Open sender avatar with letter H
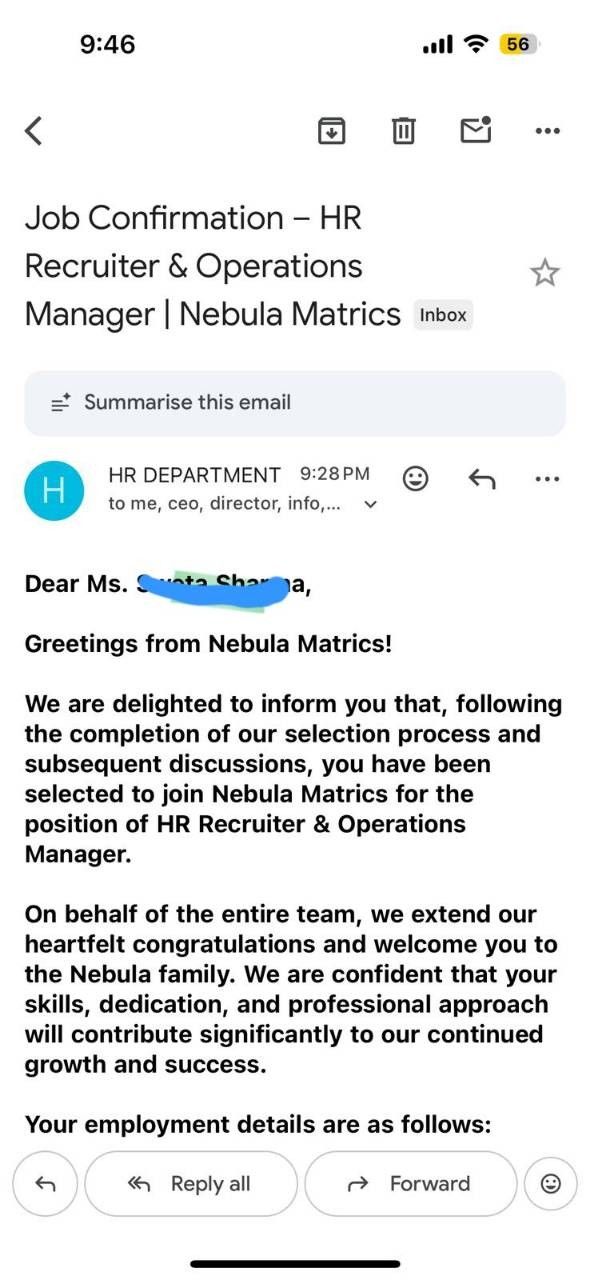Image resolution: width=590 pixels, height=1280 pixels. pyautogui.click(x=55, y=490)
